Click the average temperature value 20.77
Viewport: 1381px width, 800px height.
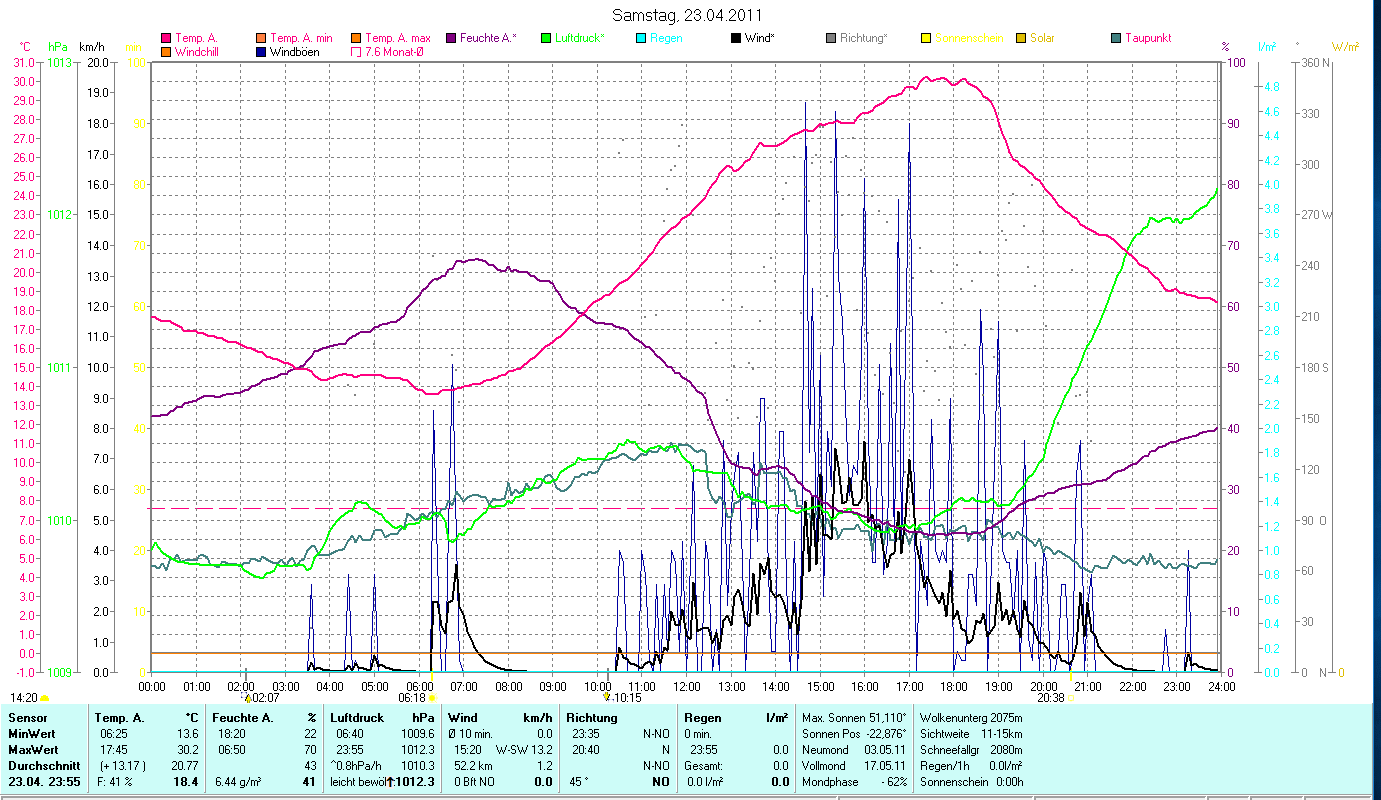(185, 766)
